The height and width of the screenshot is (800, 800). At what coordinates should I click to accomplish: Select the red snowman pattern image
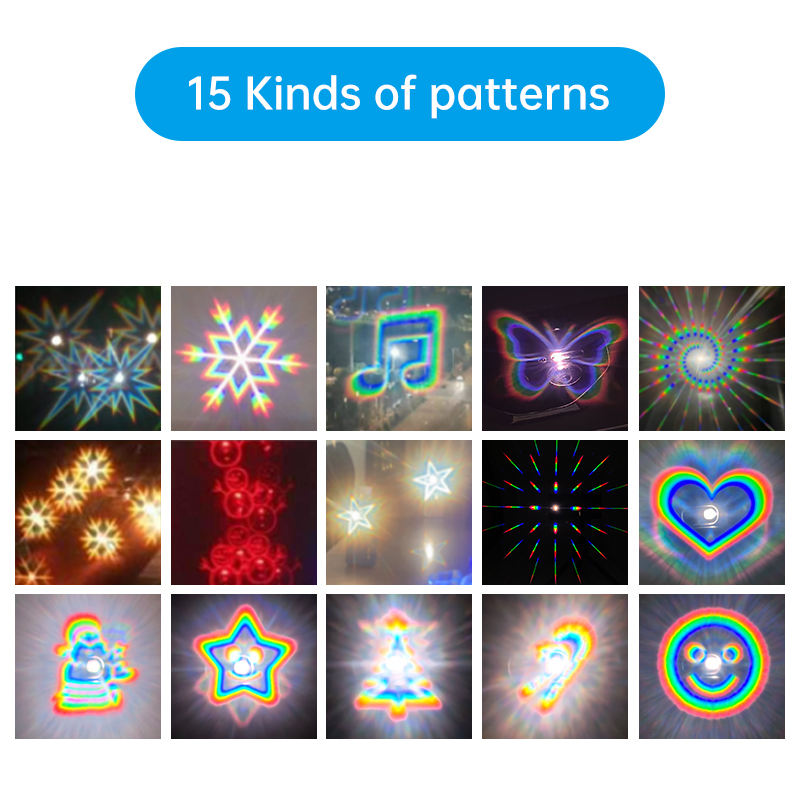pos(244,512)
